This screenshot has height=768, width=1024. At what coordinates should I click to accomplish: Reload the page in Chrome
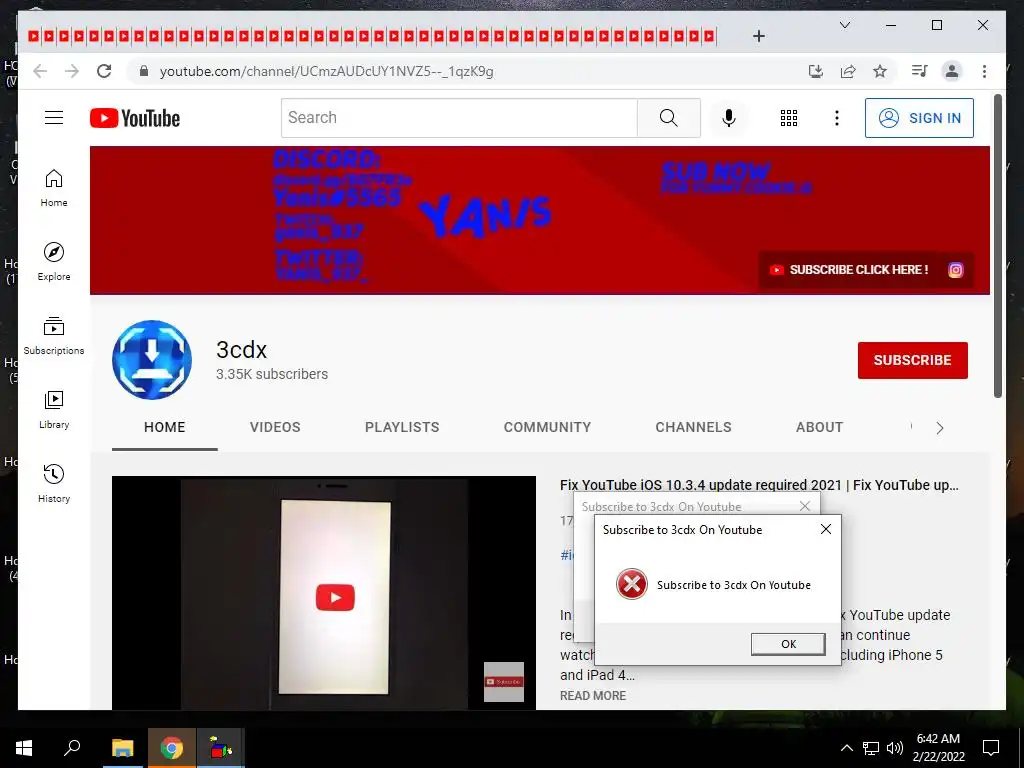[104, 71]
